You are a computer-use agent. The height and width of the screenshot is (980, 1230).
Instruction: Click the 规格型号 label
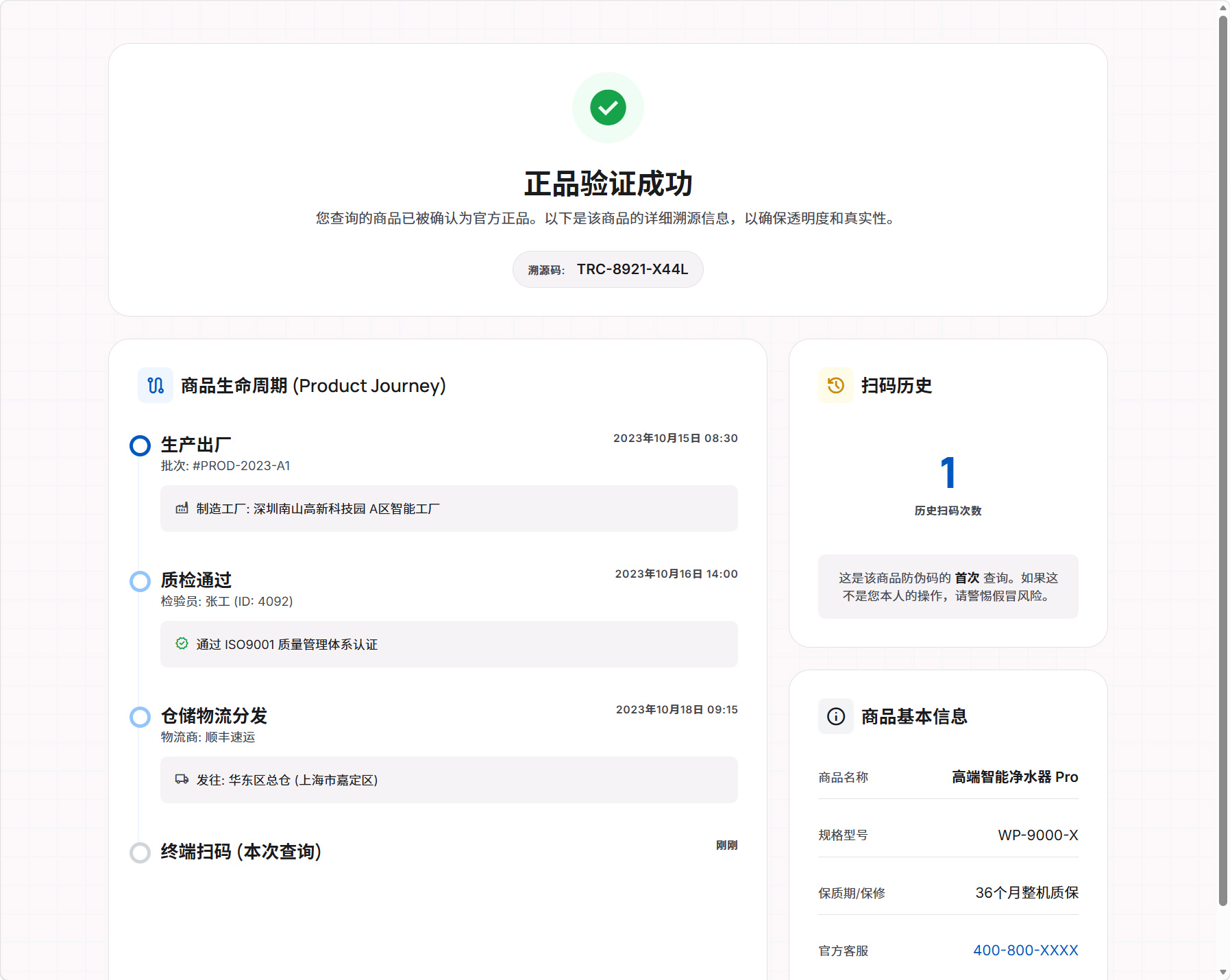coord(844,835)
